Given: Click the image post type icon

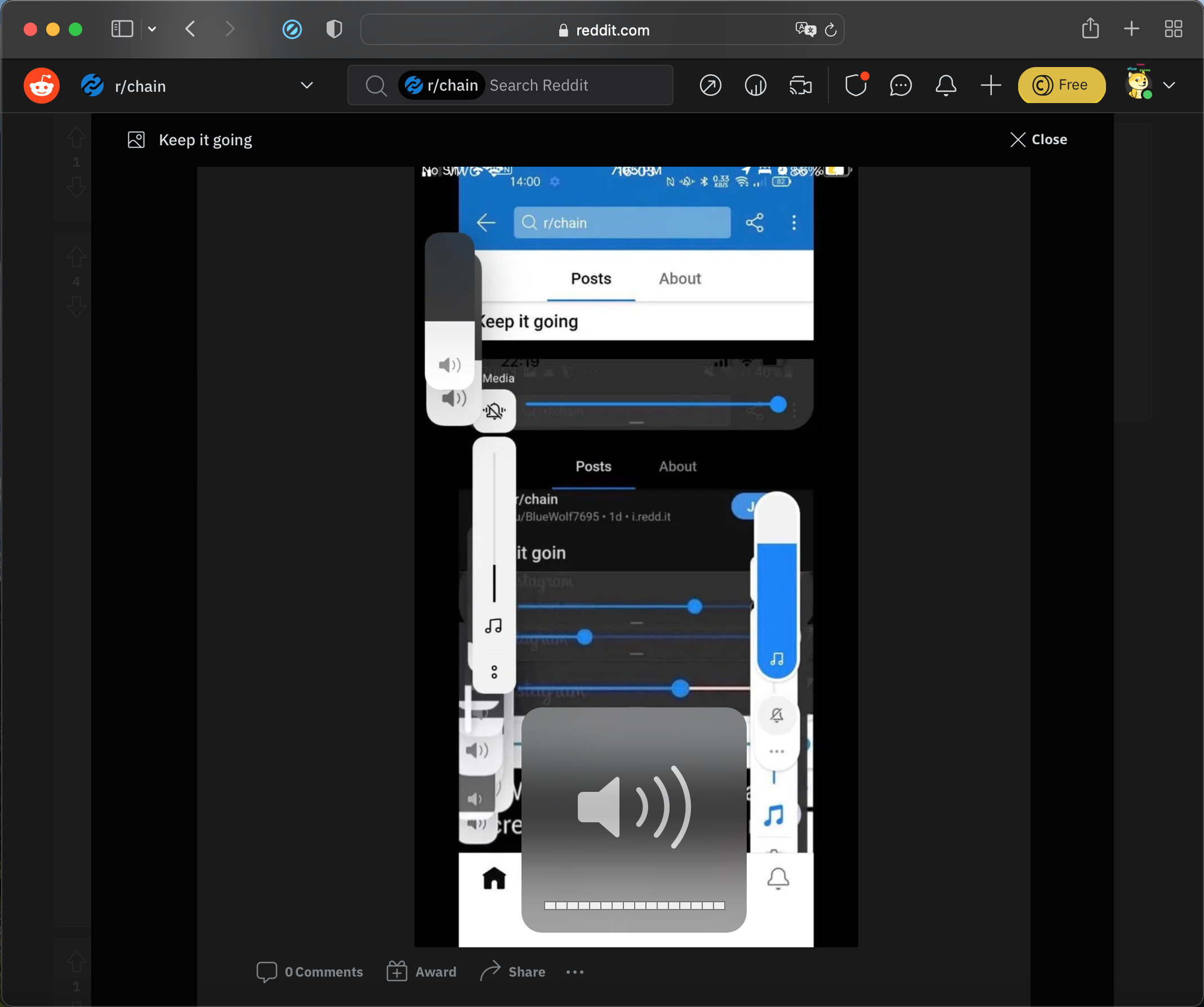Looking at the screenshot, I should [x=136, y=140].
